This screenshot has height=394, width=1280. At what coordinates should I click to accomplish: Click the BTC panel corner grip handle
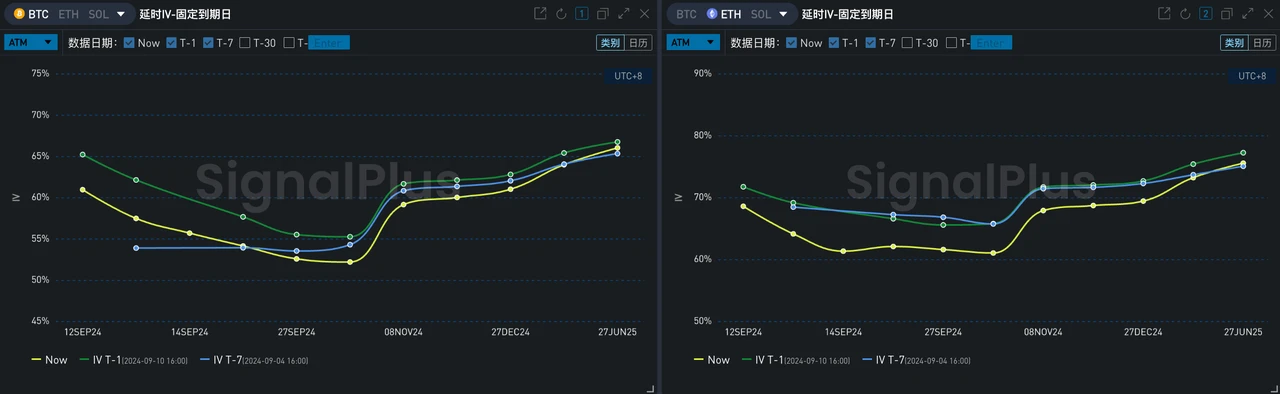click(x=651, y=388)
